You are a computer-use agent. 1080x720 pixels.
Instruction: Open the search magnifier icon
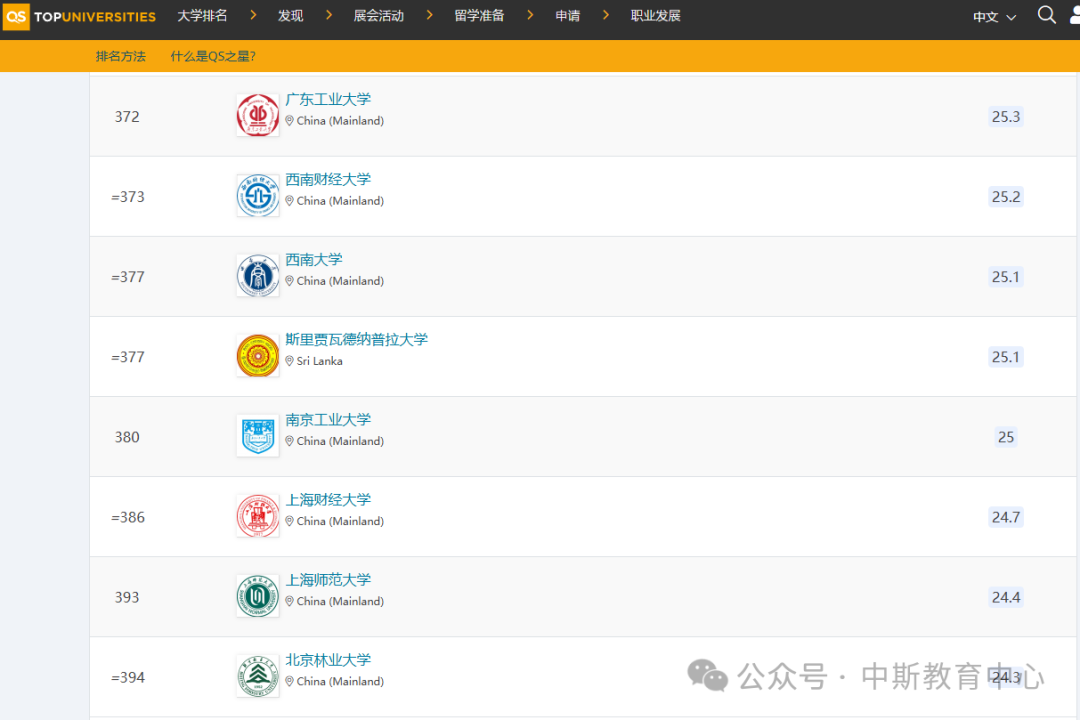coord(1046,15)
